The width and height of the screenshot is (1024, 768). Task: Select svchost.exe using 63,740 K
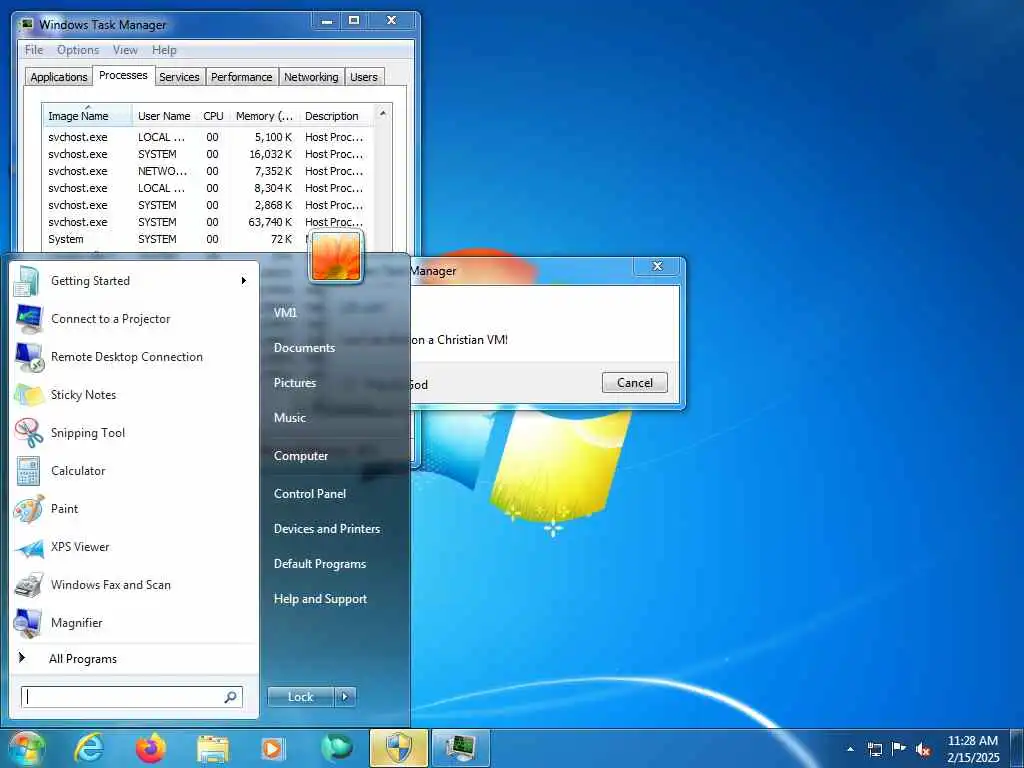pos(208,222)
